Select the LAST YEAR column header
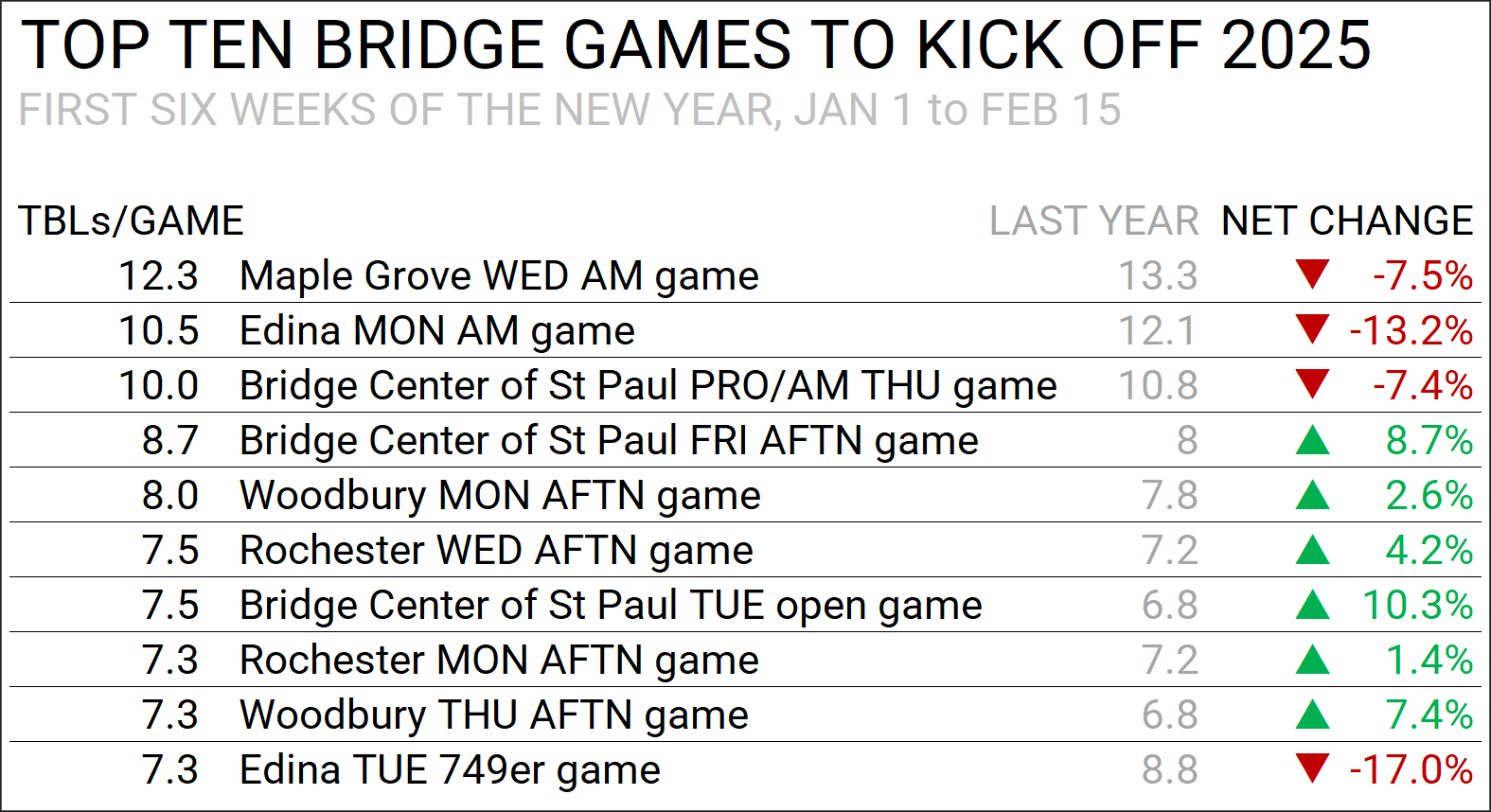The width and height of the screenshot is (1491, 812). click(x=1094, y=221)
